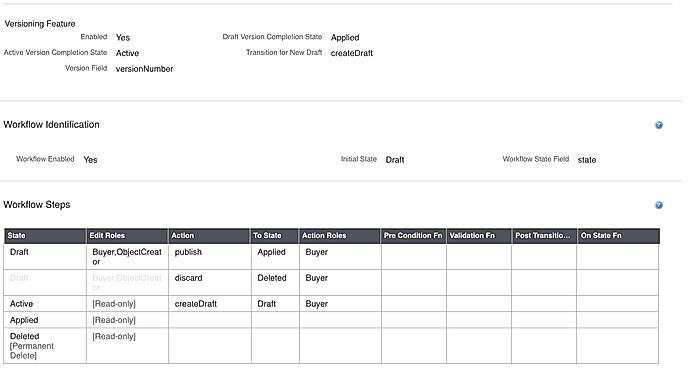Click the versionNumber value

point(144,69)
